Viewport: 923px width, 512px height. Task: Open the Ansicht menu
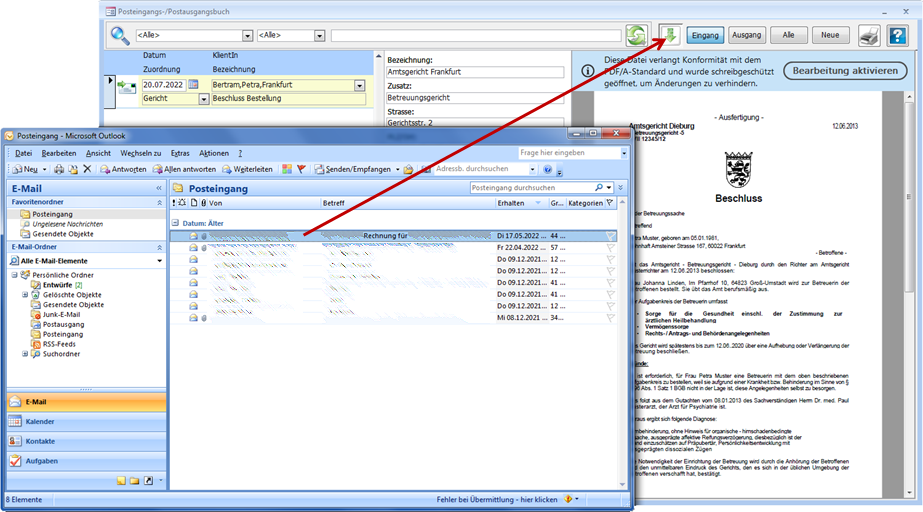[x=98, y=153]
